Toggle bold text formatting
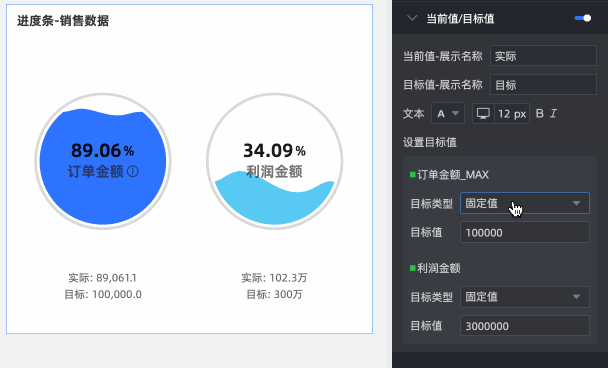This screenshot has height=368, width=608. point(539,114)
